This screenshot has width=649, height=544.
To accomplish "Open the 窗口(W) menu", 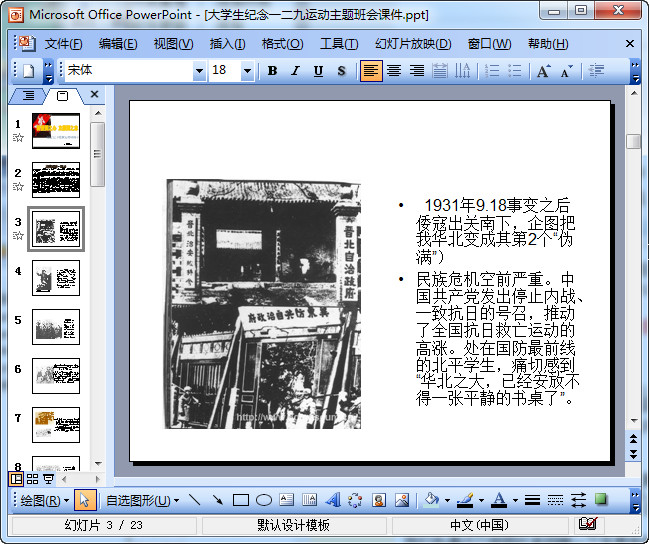I will pyautogui.click(x=489, y=43).
